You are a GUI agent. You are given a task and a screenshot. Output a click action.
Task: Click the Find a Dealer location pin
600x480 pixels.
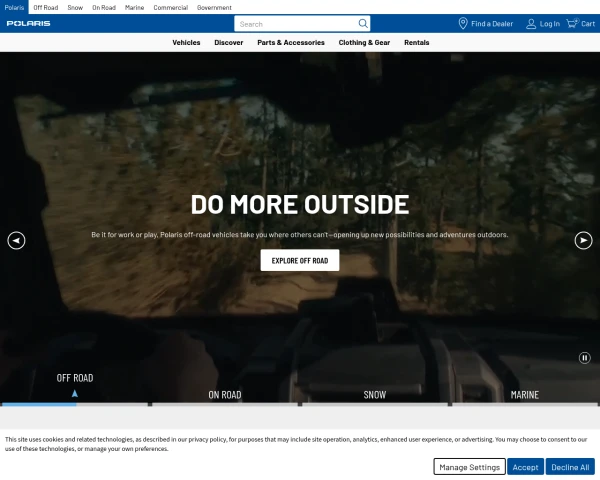point(463,24)
